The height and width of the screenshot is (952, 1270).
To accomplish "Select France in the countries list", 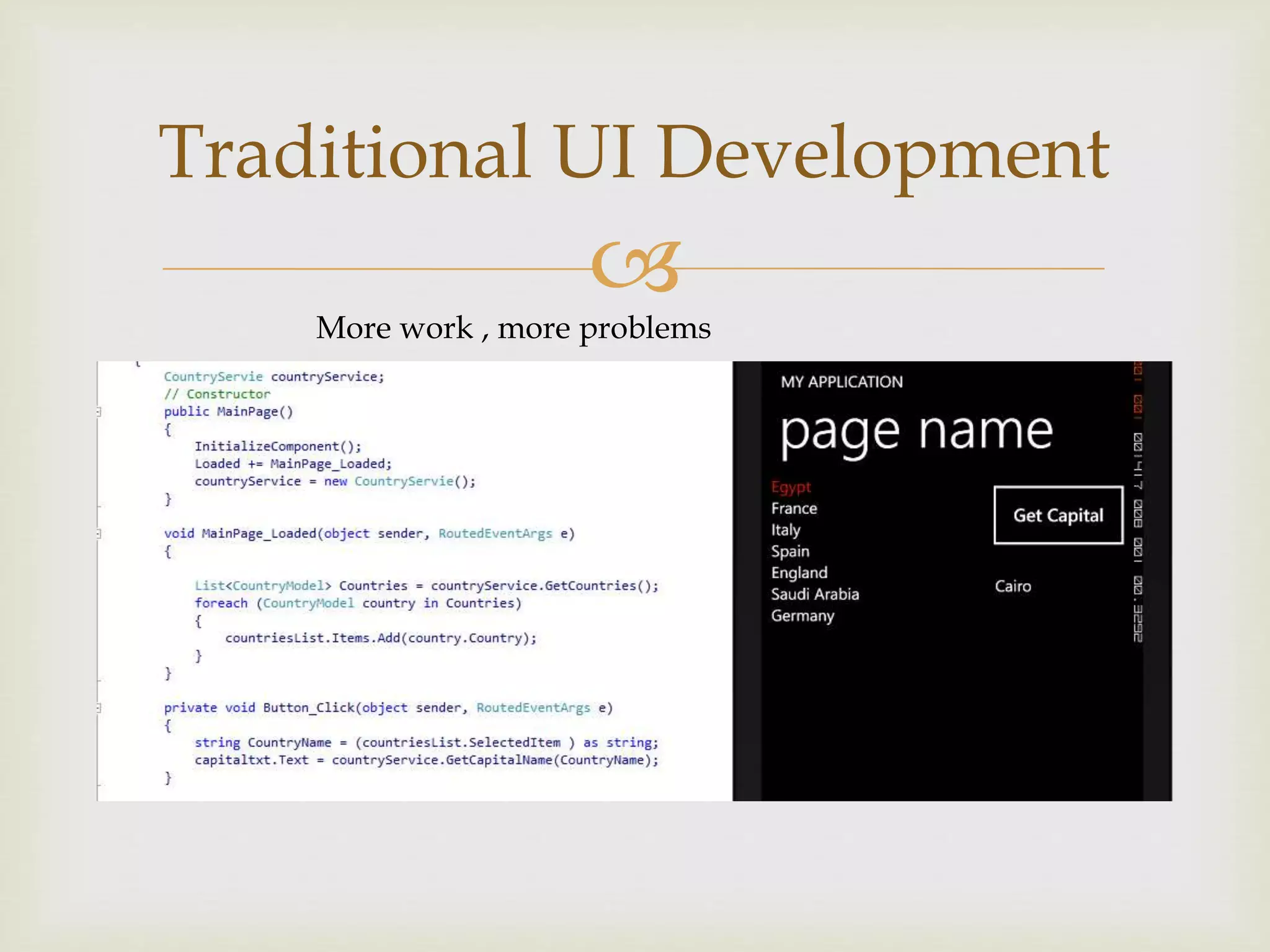I will [x=794, y=509].
